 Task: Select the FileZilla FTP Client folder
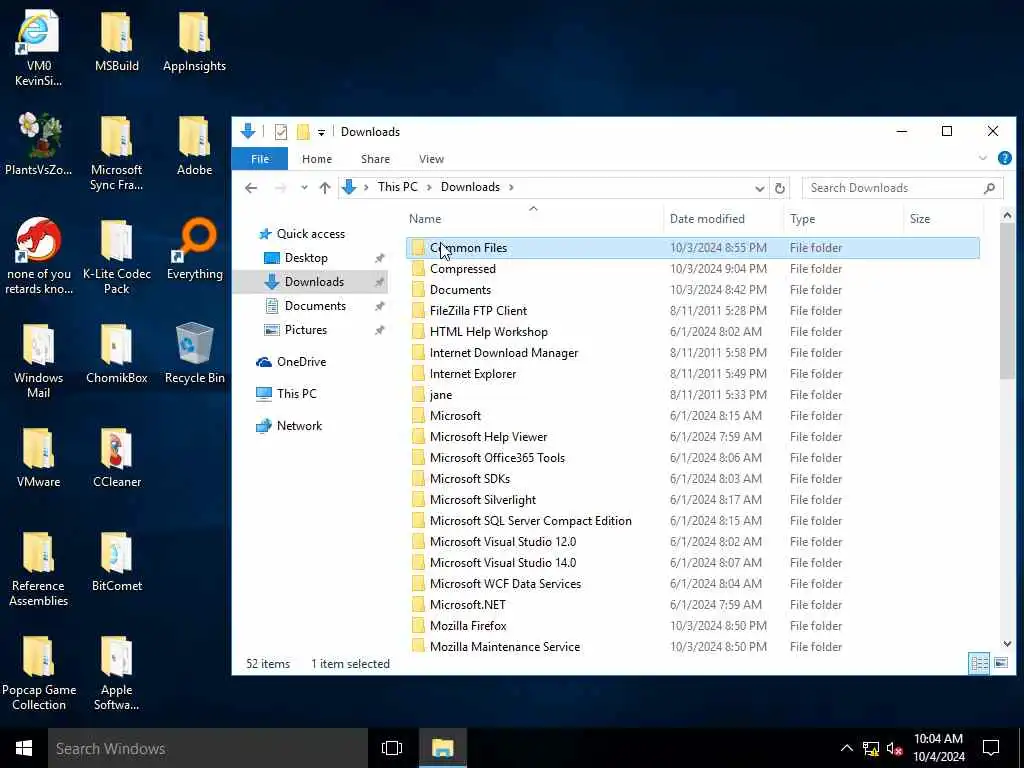click(x=692, y=311)
